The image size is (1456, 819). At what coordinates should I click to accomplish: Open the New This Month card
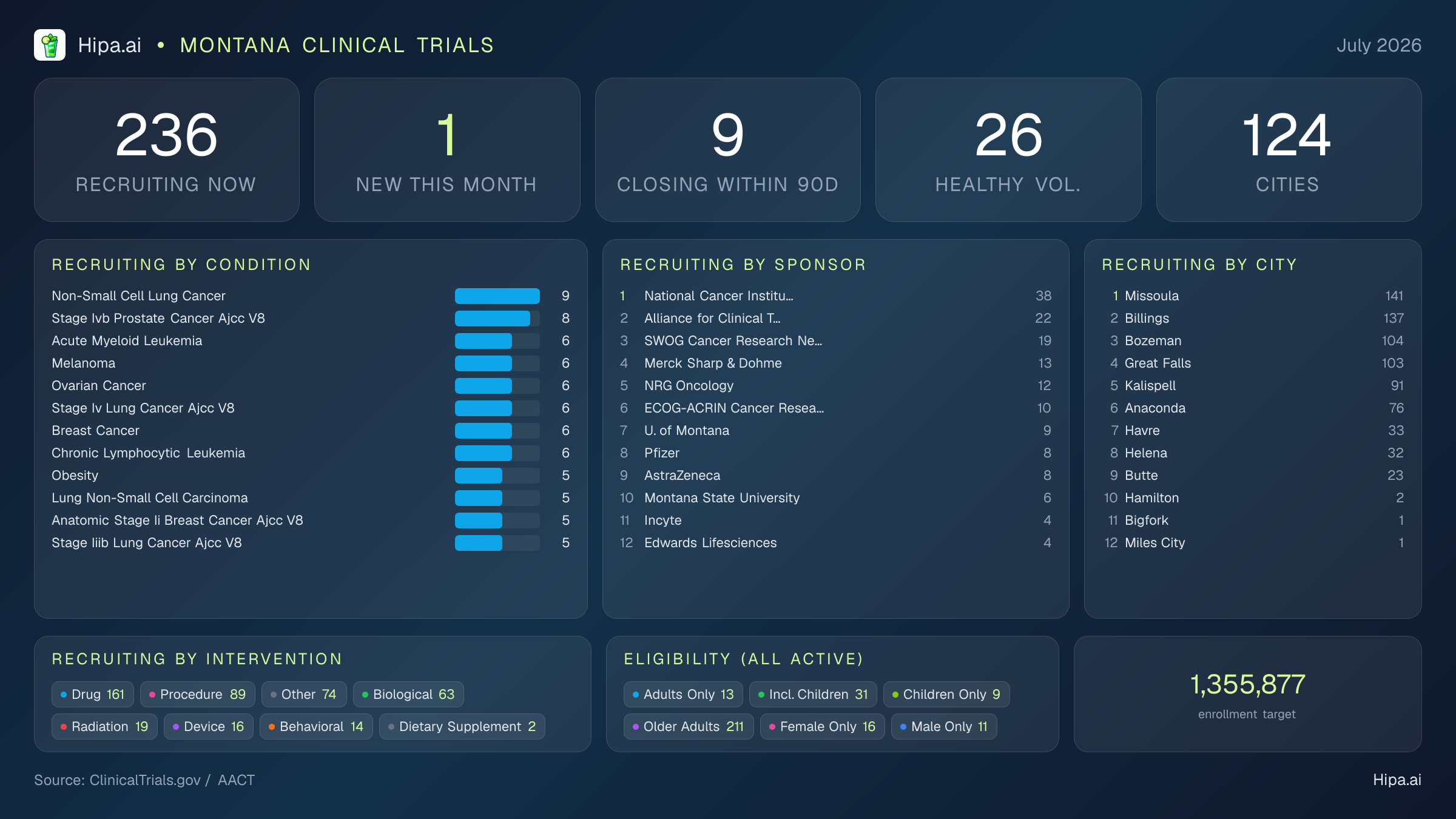tap(447, 150)
